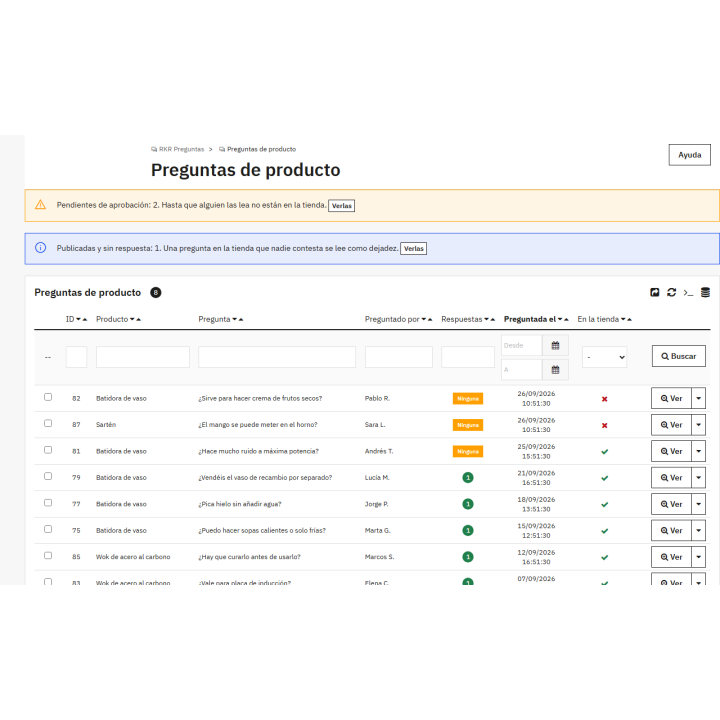
Task: Focus the Preguntado por filter field
Action: pyautogui.click(x=399, y=357)
